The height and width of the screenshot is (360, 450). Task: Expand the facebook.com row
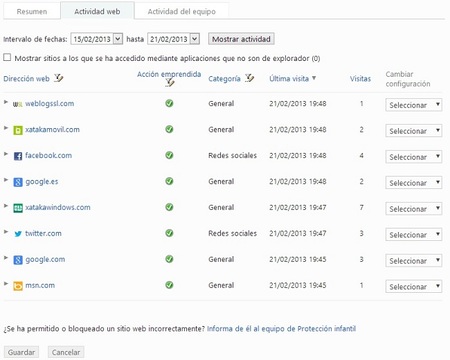(6, 154)
